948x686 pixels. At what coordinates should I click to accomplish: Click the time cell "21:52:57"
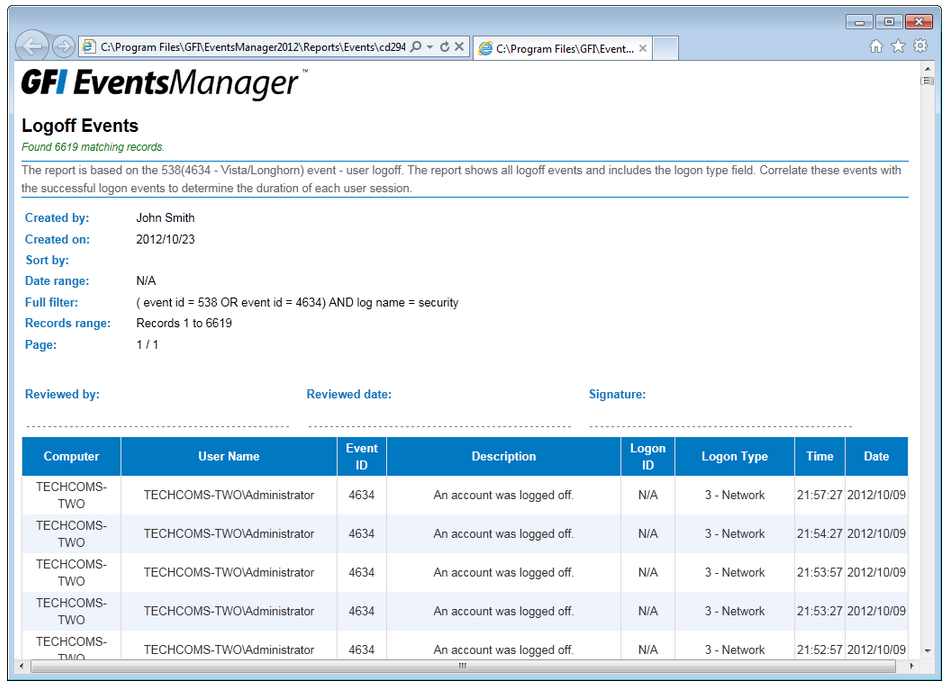click(x=819, y=650)
